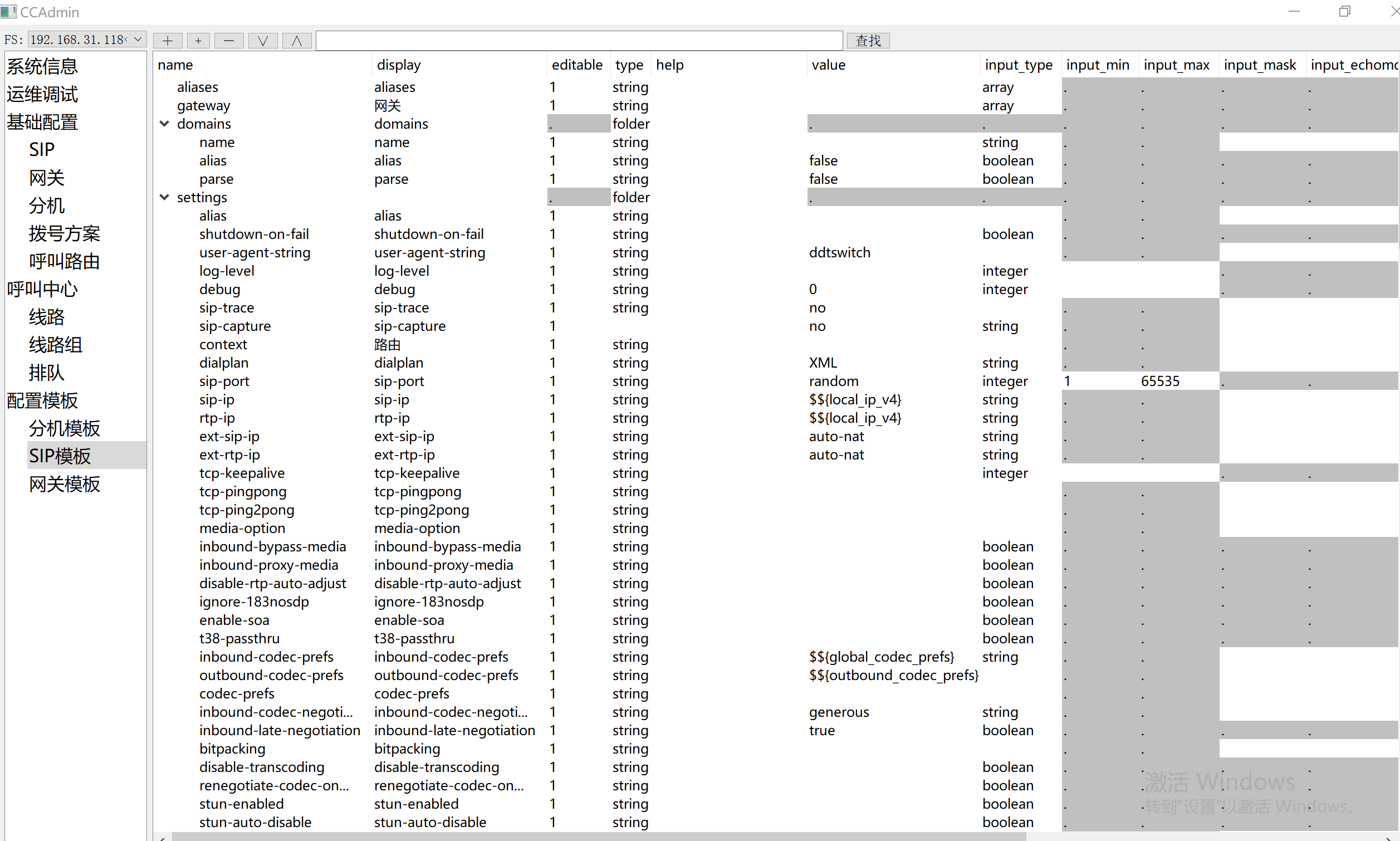Image resolution: width=1400 pixels, height=841 pixels.
Task: Click the 查找 search button
Action: point(868,40)
